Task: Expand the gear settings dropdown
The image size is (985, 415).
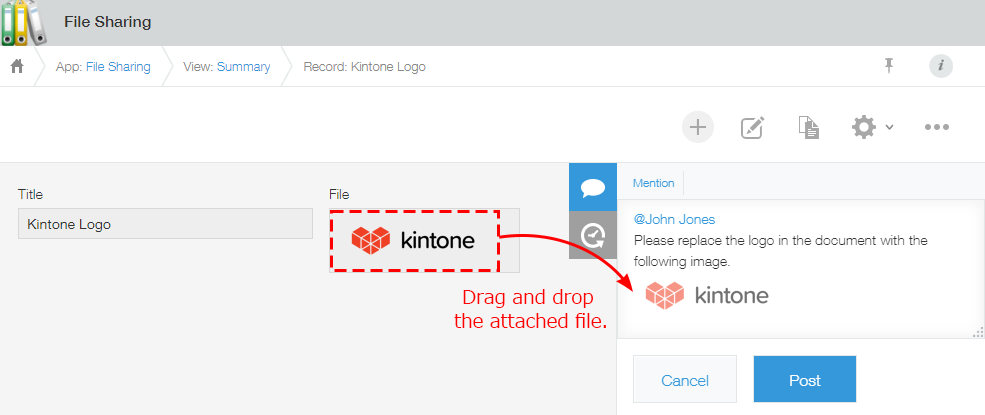Action: click(x=872, y=127)
